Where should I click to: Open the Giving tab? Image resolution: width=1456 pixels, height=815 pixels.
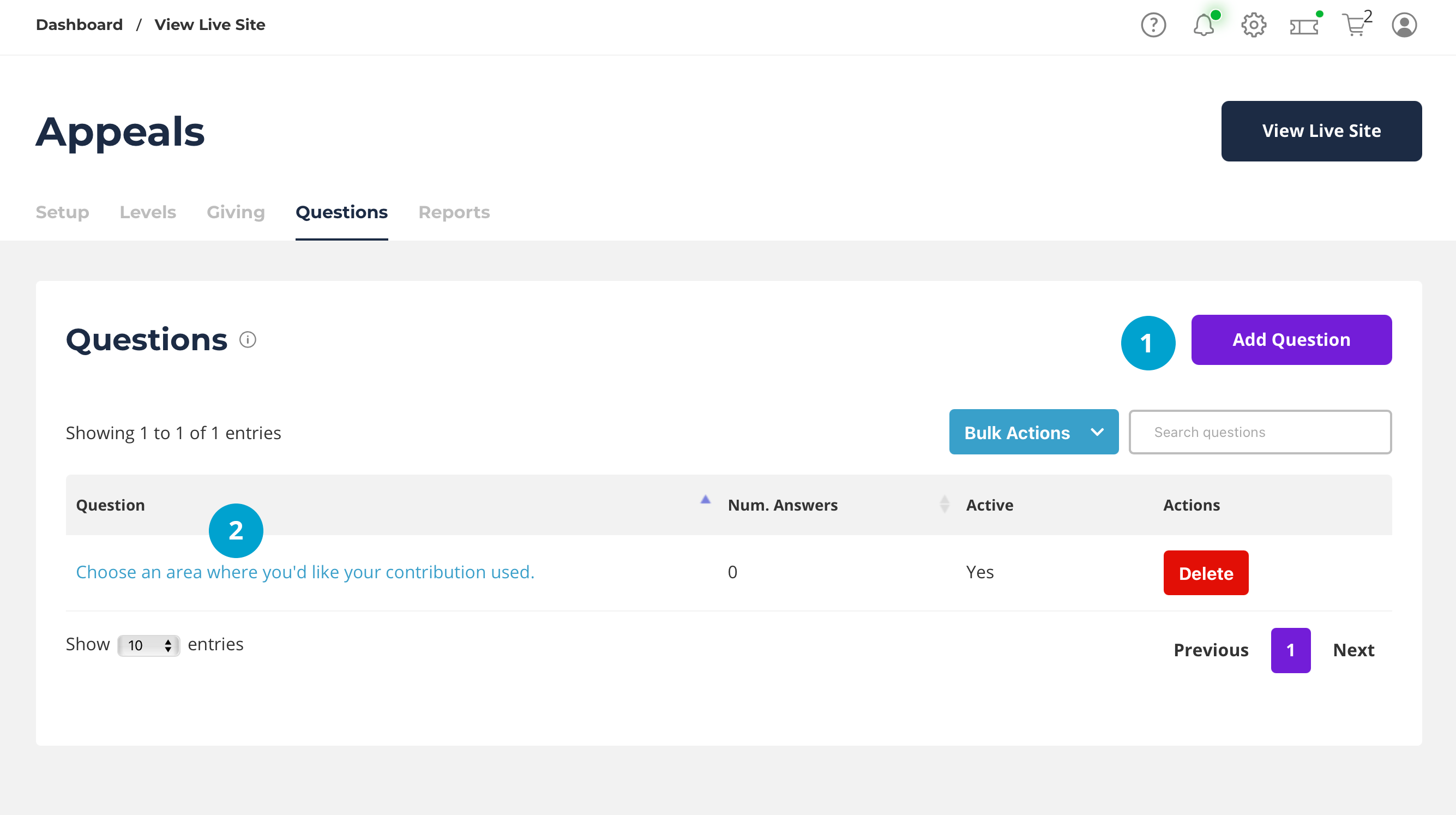point(236,212)
